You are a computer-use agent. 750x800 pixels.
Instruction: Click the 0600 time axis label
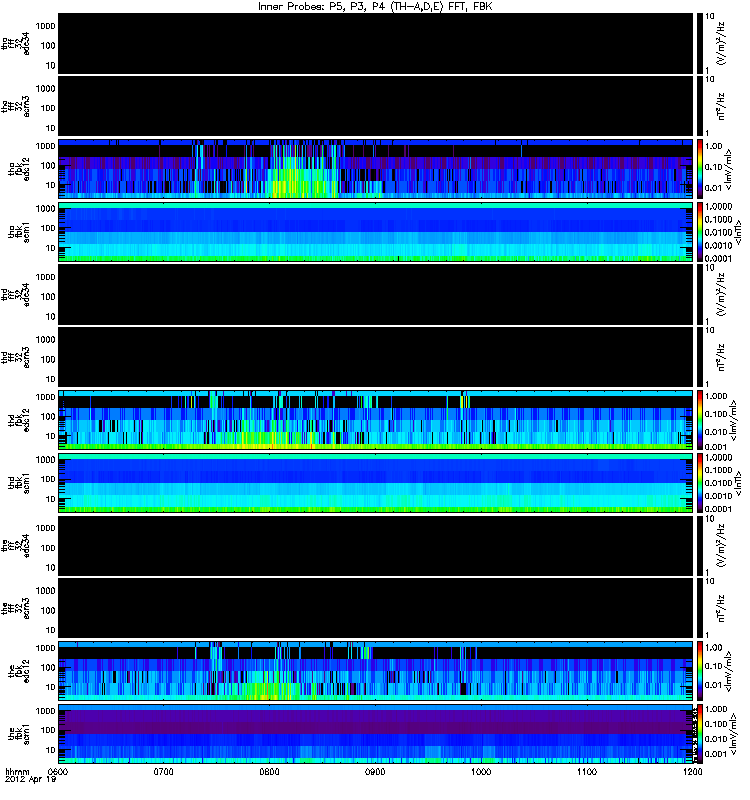[x=58, y=771]
